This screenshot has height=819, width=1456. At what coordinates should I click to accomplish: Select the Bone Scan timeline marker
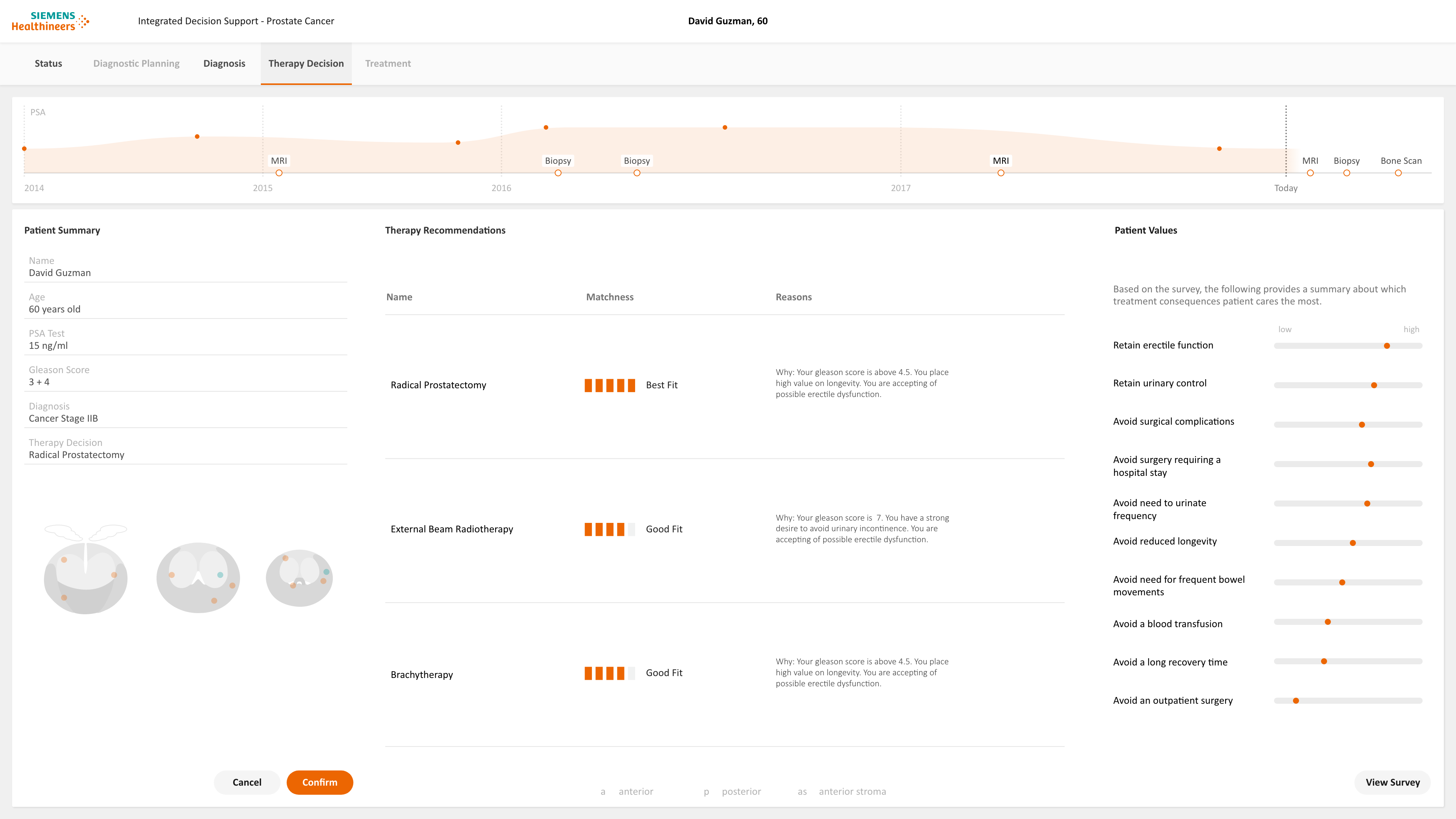click(x=1398, y=173)
